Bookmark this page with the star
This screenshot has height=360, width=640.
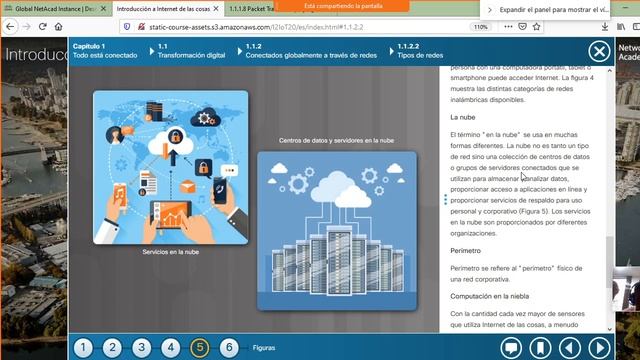click(x=536, y=27)
